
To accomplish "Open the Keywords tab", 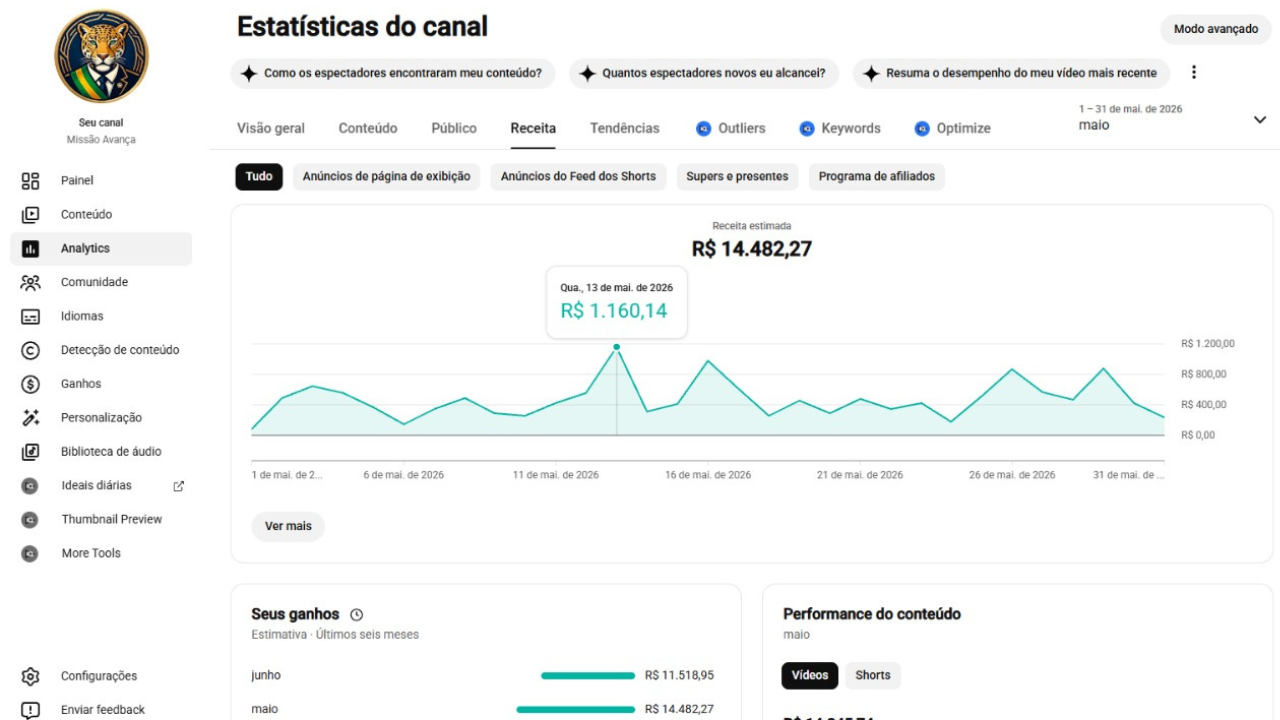I will tap(840, 129).
